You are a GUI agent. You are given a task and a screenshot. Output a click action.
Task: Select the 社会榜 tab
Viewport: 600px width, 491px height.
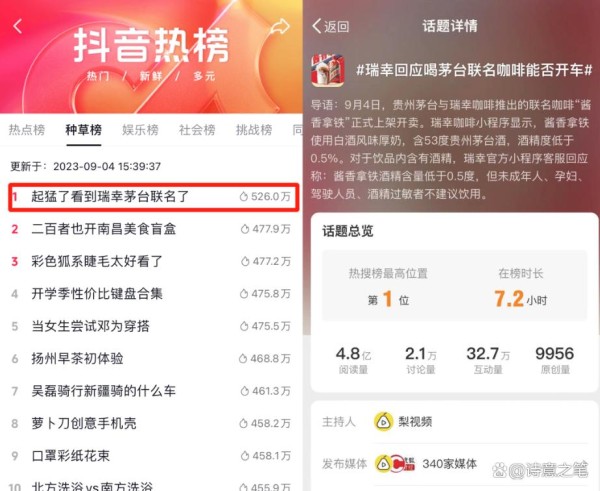197,130
